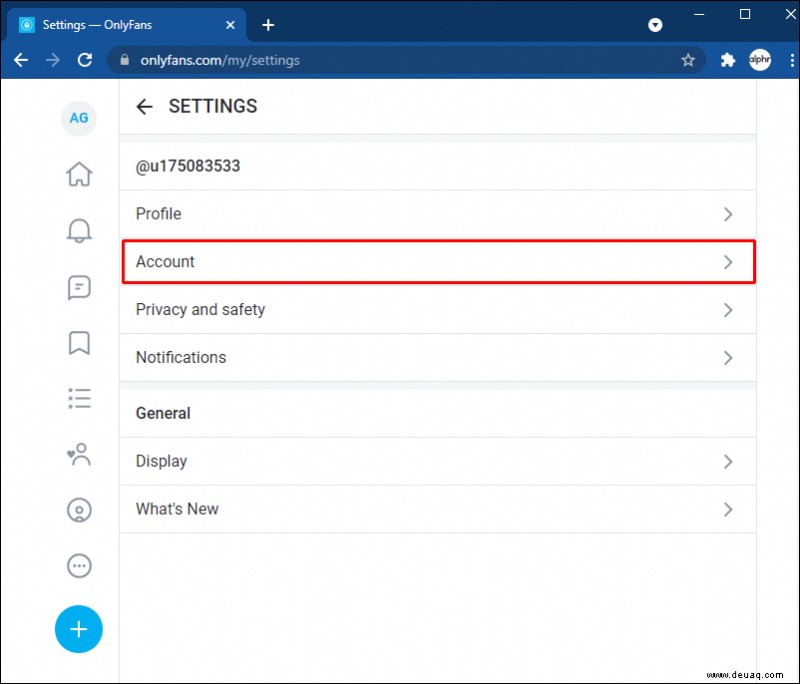The height and width of the screenshot is (684, 800).
Task: Open a new browser tab
Action: point(268,25)
